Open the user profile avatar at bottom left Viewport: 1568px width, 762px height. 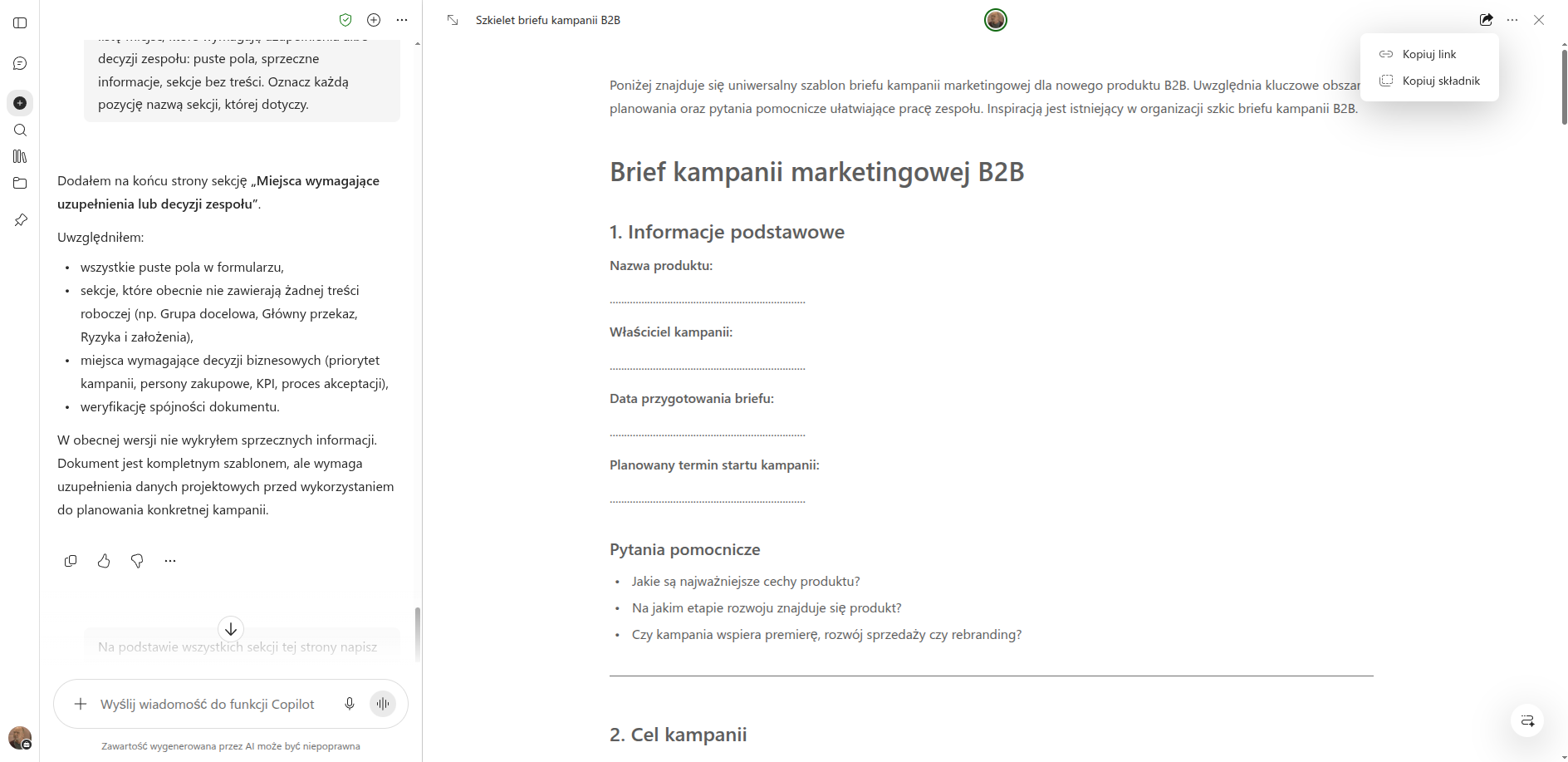(x=20, y=738)
